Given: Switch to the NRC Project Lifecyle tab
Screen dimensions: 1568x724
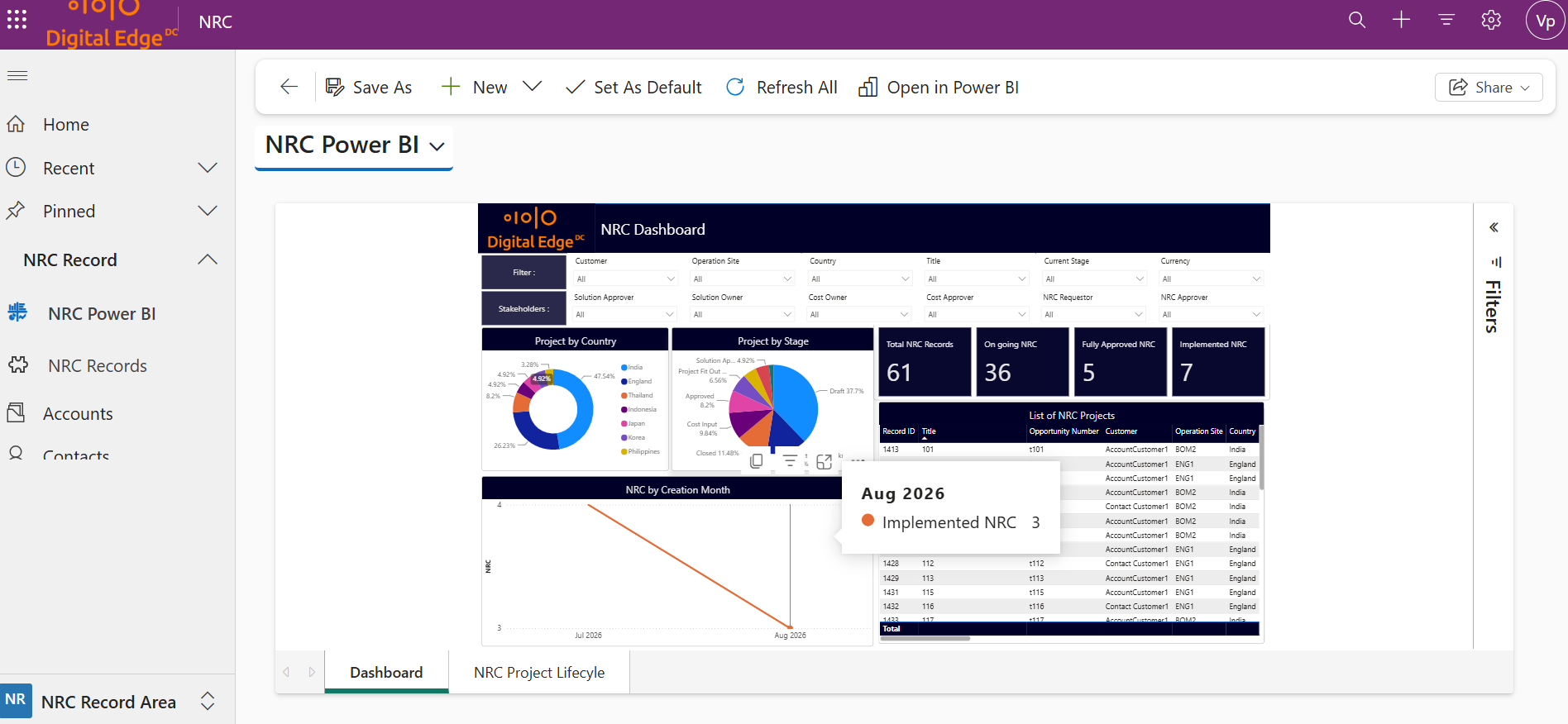Looking at the screenshot, I should [x=539, y=672].
